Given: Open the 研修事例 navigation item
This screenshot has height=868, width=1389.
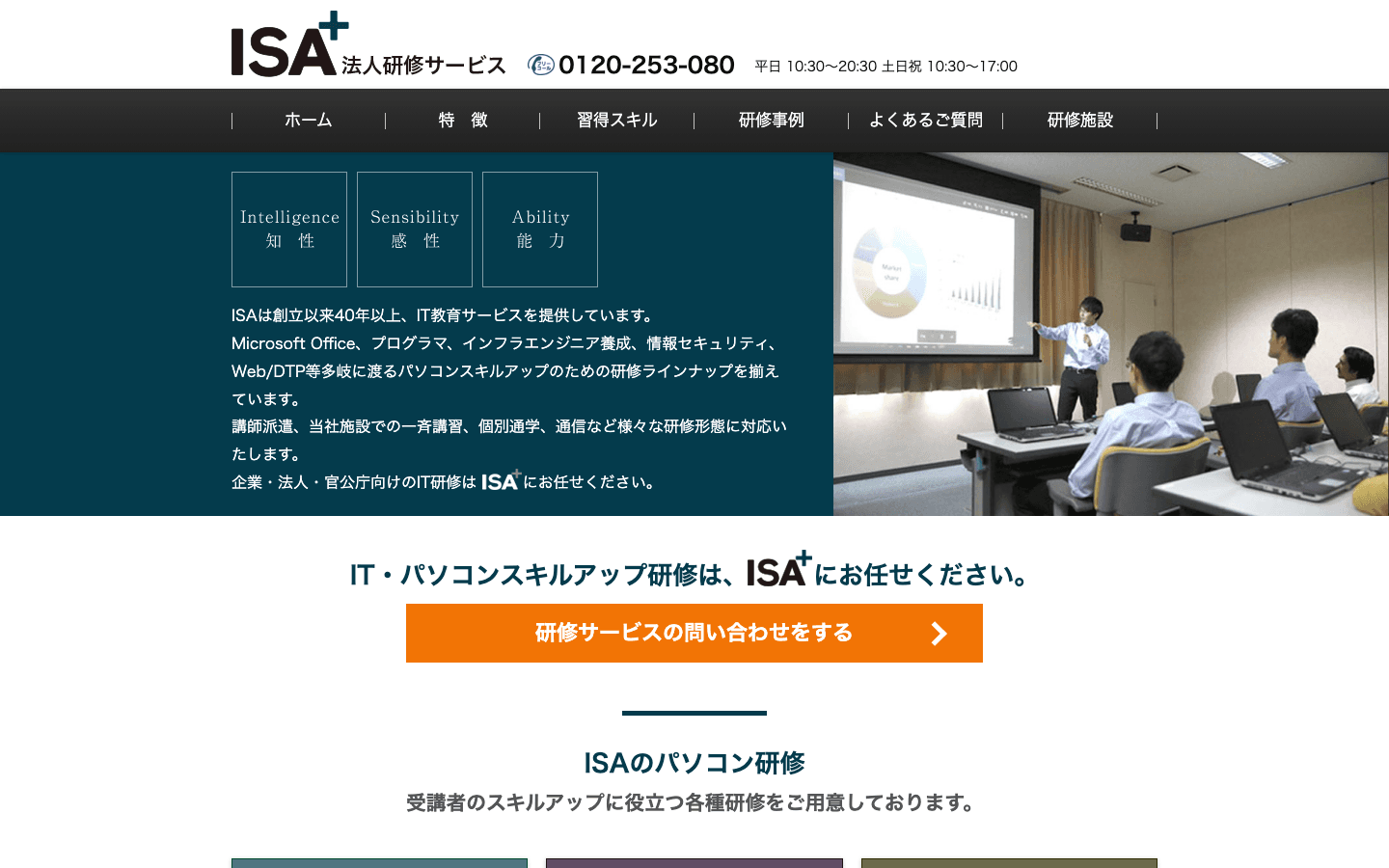Looking at the screenshot, I should coord(772,121).
